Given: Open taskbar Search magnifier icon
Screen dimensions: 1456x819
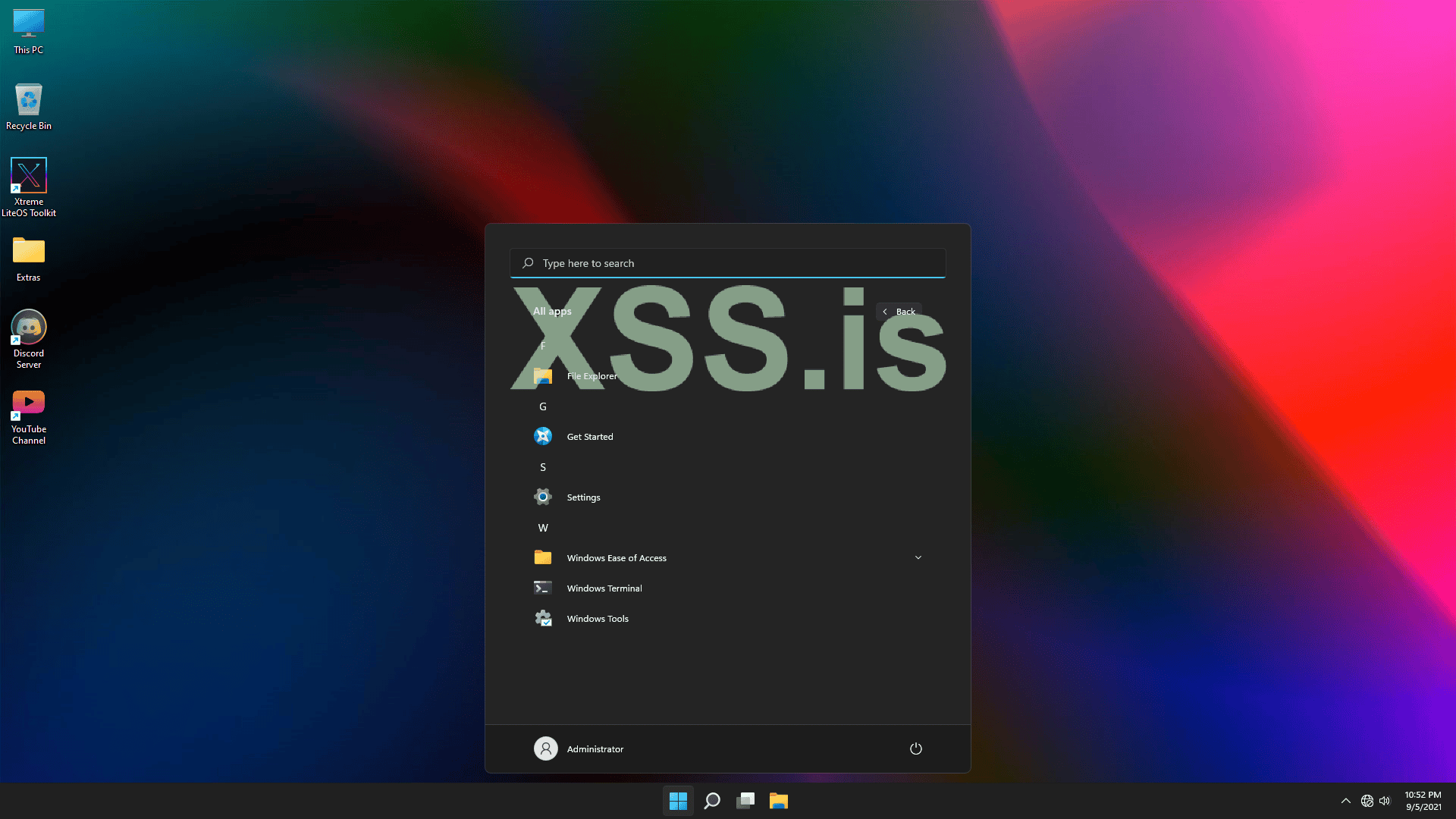Looking at the screenshot, I should tap(712, 801).
